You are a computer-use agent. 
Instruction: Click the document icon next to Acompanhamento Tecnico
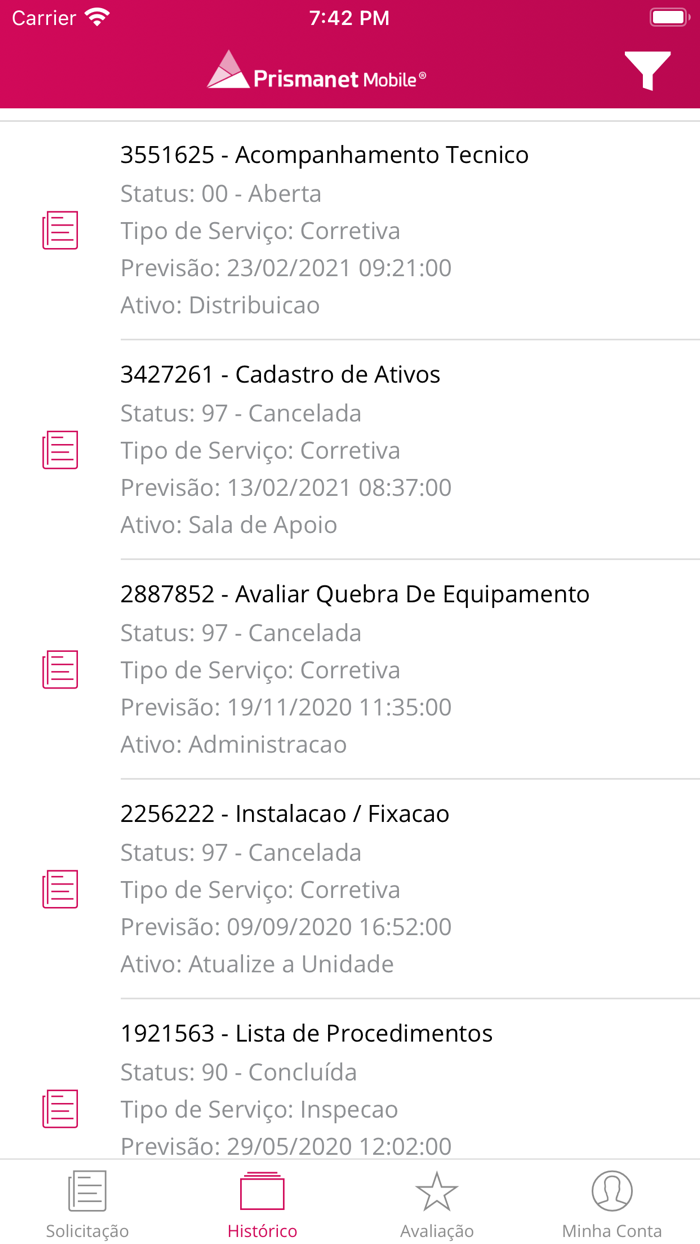point(60,230)
